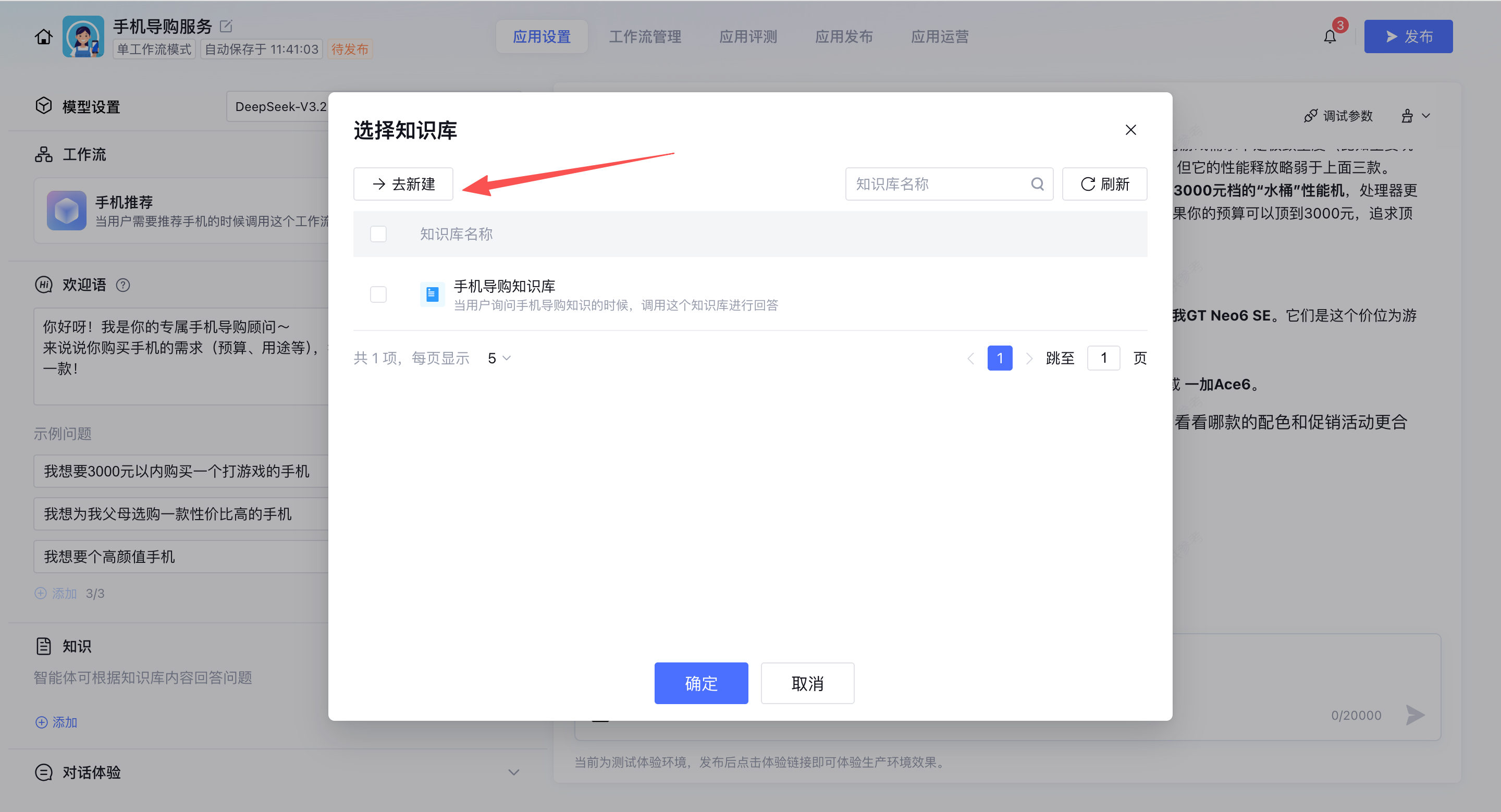Click the 发布 publish button
Image resolution: width=1501 pixels, height=812 pixels.
(1408, 36)
